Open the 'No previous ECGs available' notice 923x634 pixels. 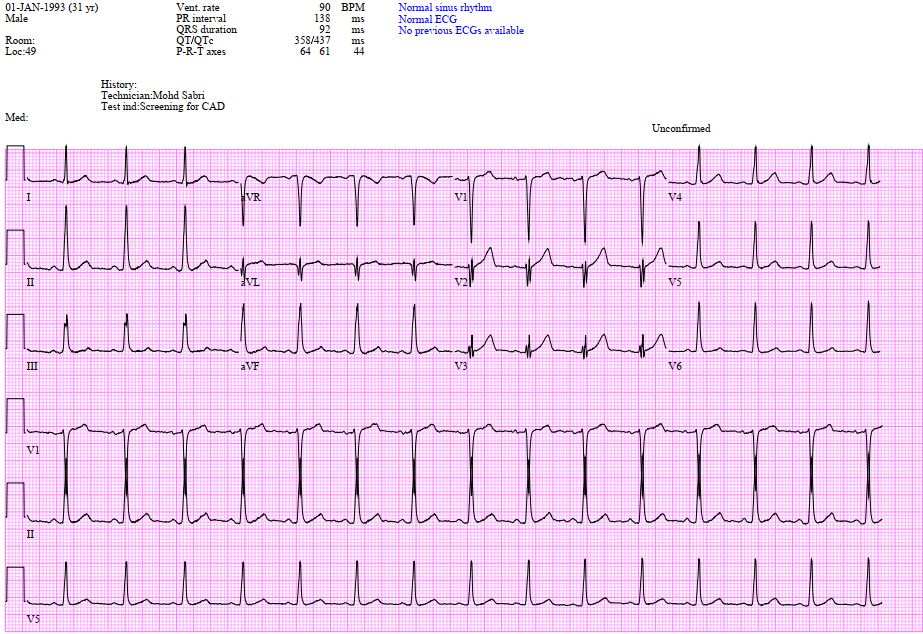point(461,30)
